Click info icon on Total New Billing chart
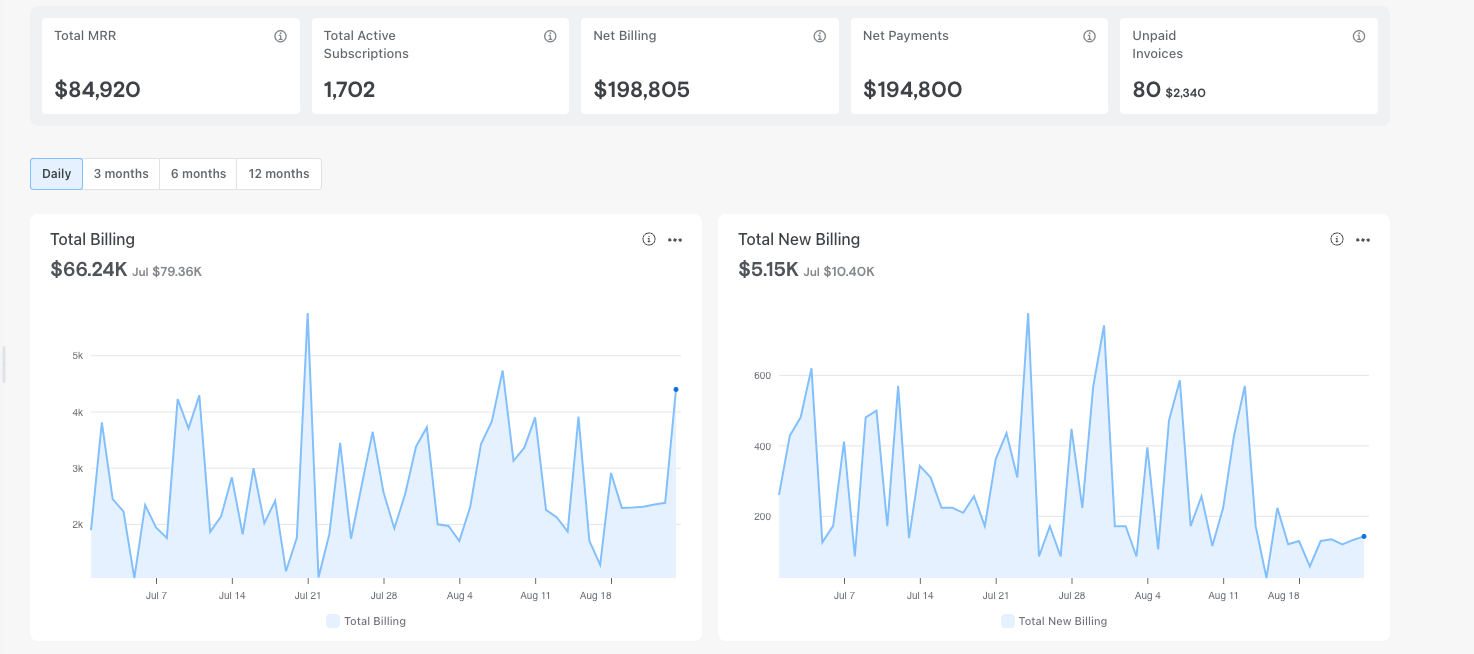Screen dimensions: 1474x654 (1336, 239)
